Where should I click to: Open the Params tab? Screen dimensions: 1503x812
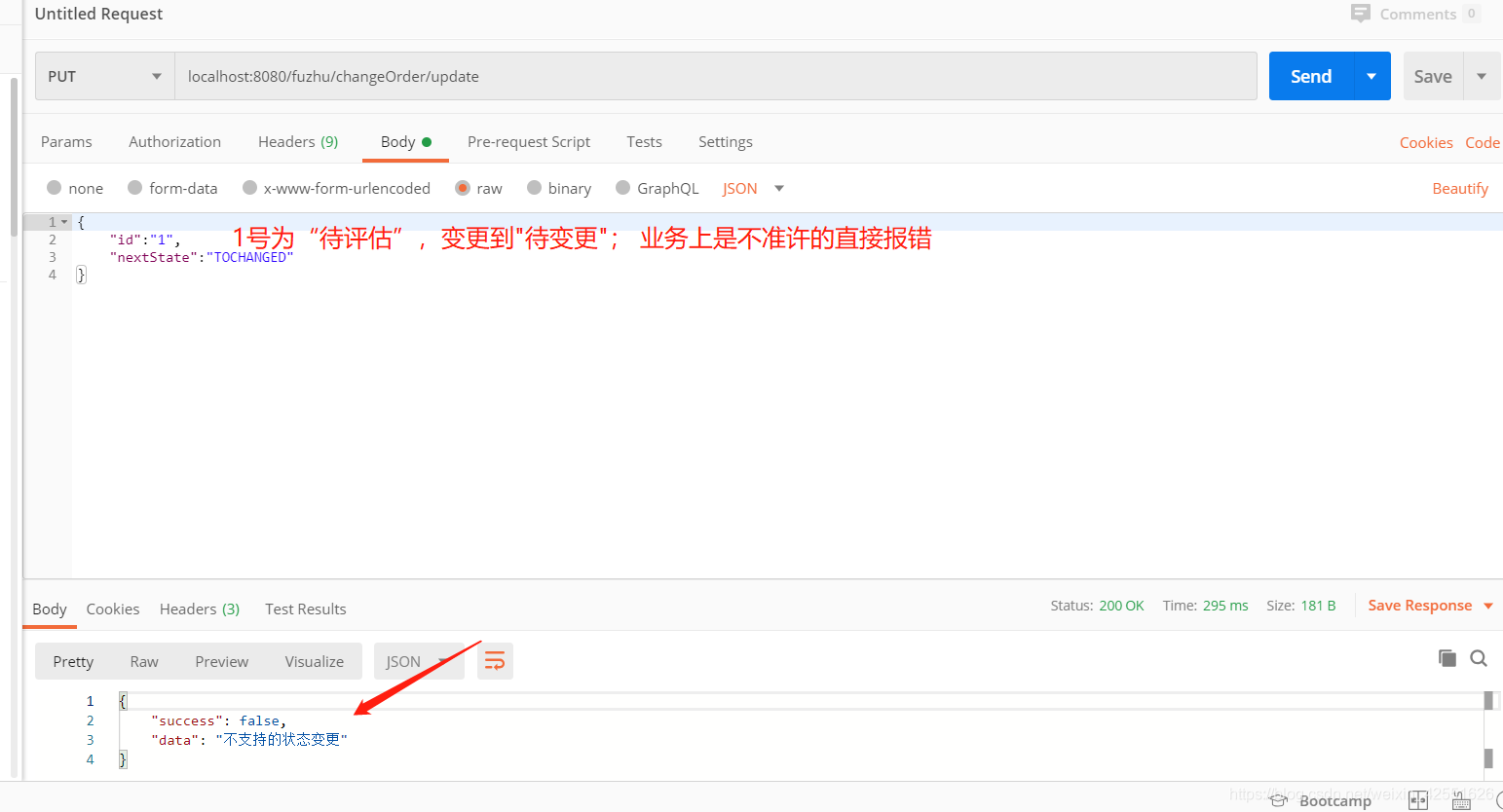tap(66, 141)
